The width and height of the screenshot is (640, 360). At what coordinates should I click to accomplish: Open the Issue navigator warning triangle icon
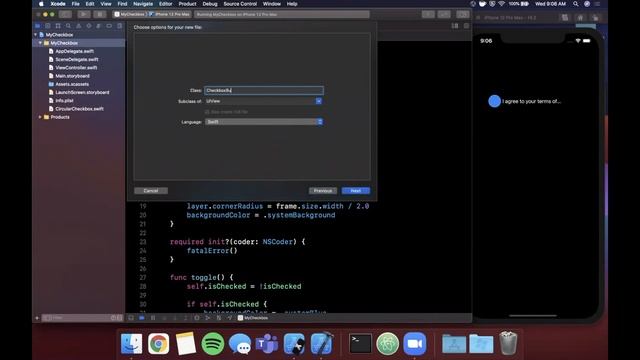(78, 26)
